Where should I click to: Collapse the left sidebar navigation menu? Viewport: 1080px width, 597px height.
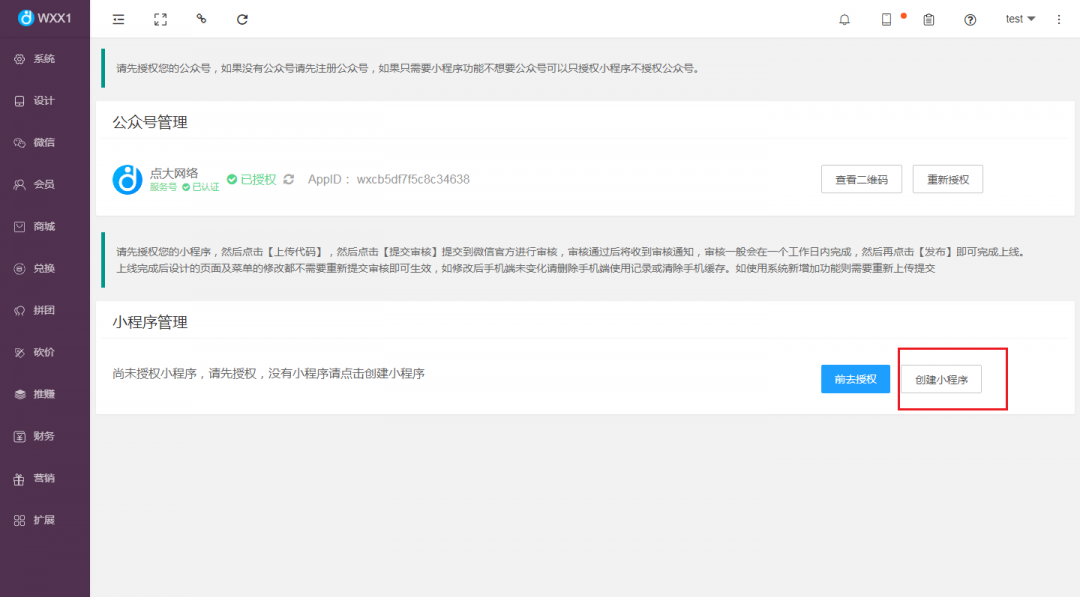click(x=118, y=18)
